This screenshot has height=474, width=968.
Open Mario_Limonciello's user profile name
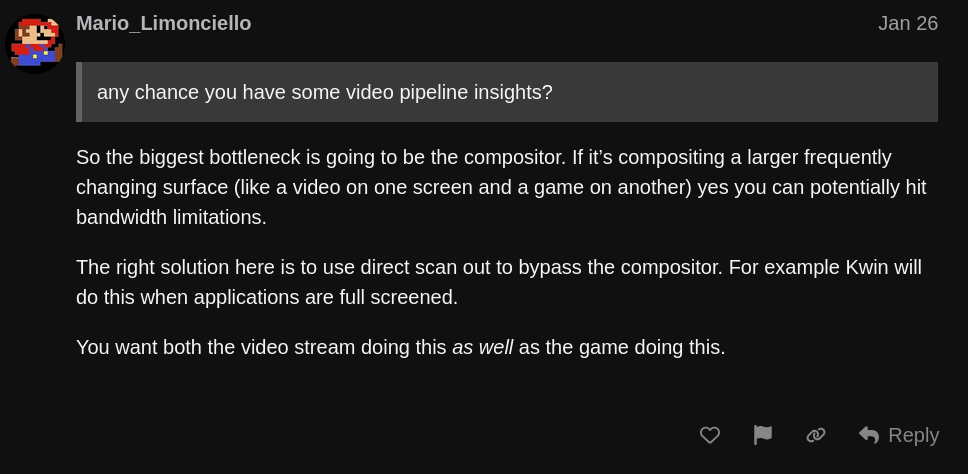[x=163, y=23]
